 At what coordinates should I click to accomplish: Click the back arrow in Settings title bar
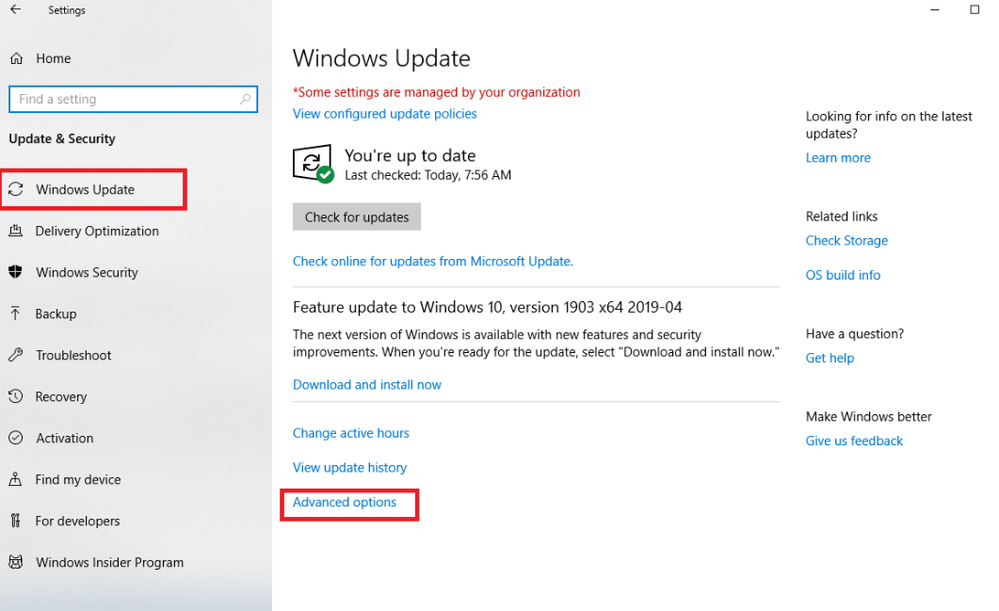pos(15,10)
